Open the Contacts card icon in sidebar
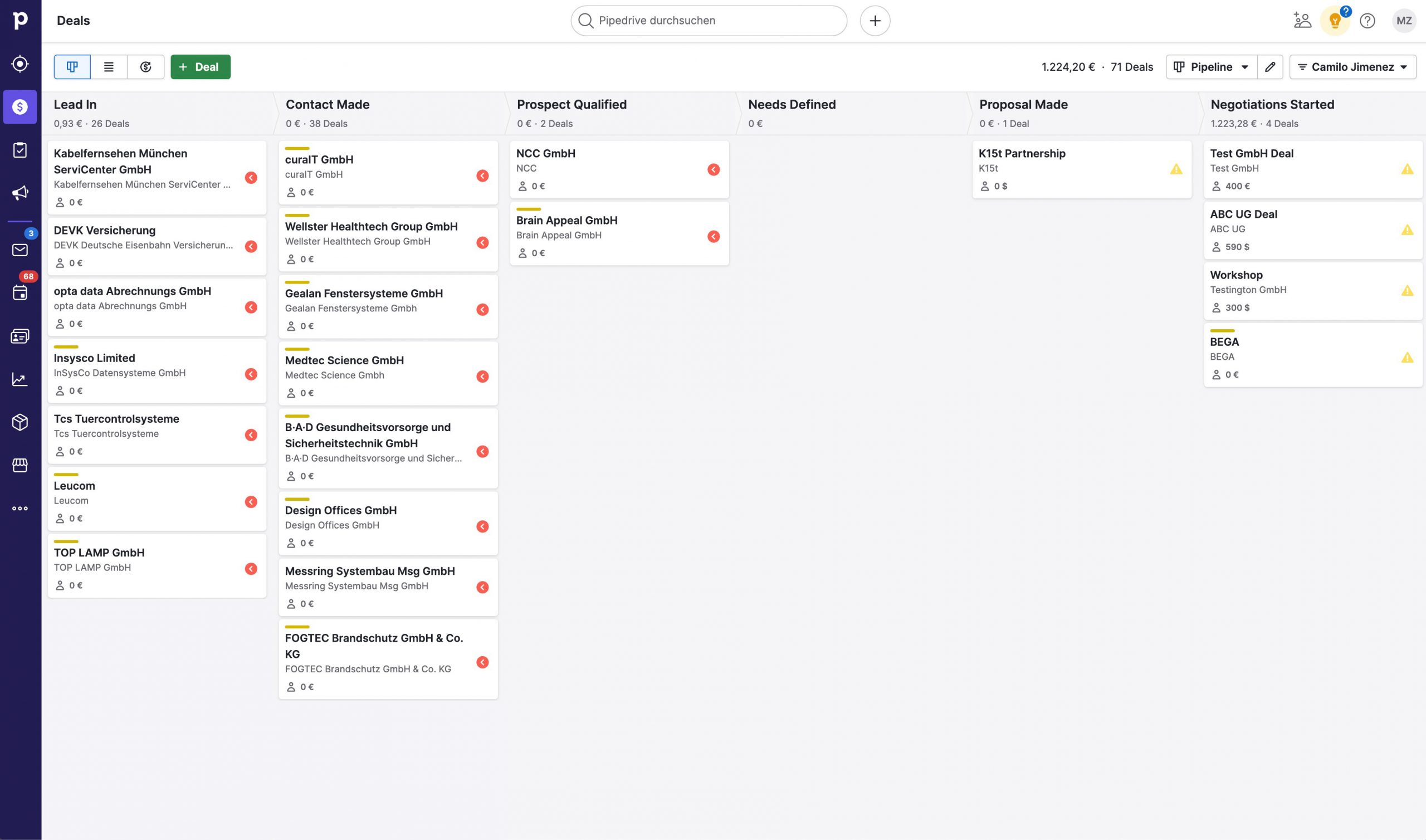 click(x=21, y=336)
